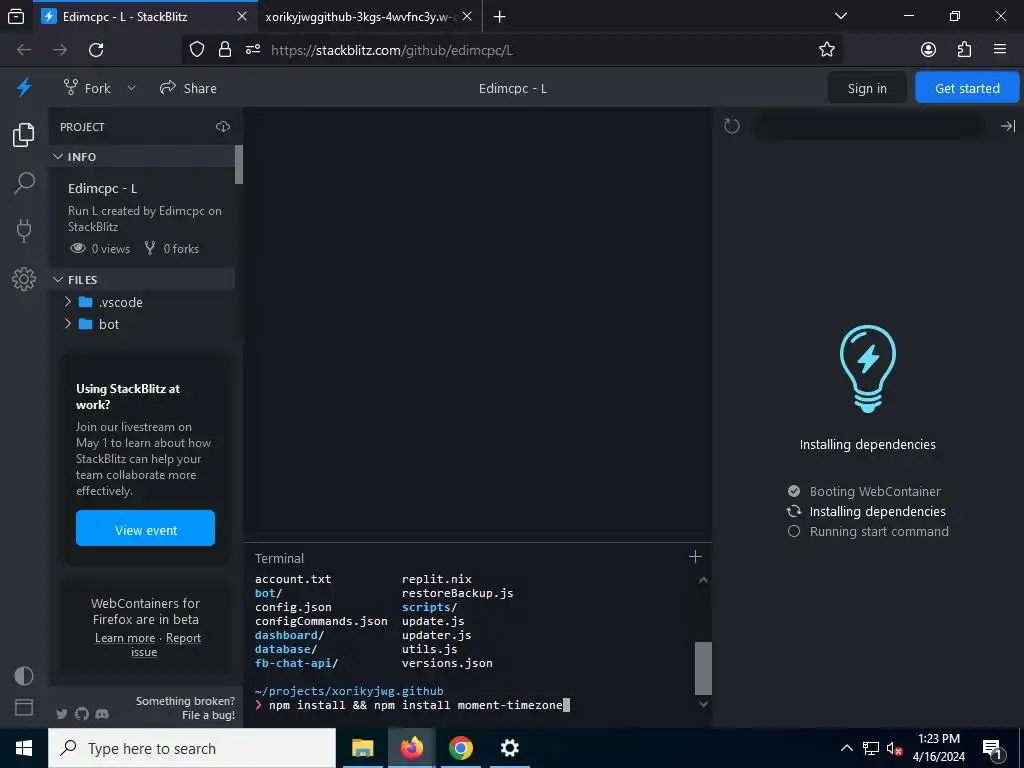Viewport: 1024px width, 768px height.
Task: Open StackBlitz GitHub icon
Action: 82,714
